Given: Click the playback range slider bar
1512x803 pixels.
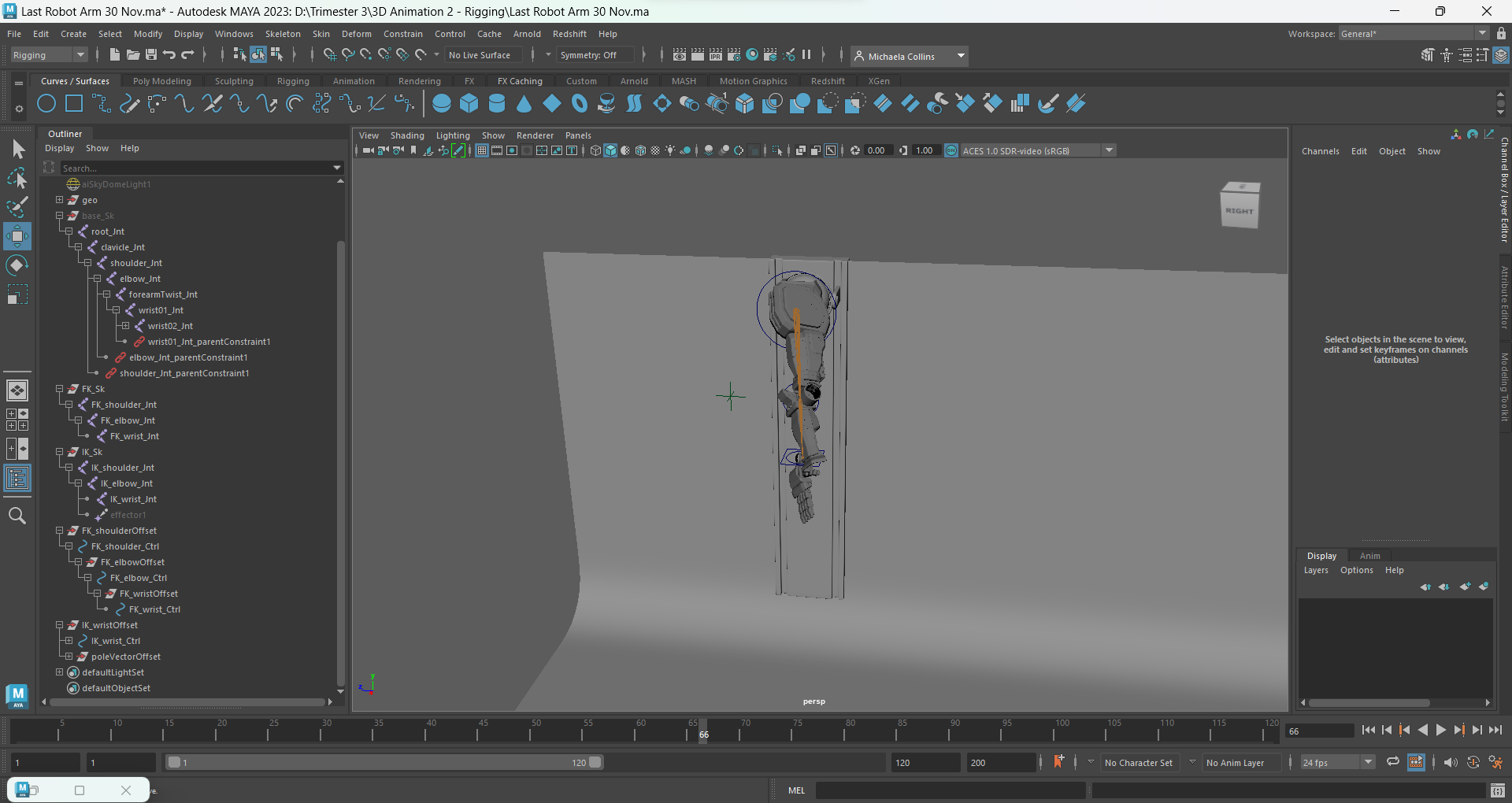Looking at the screenshot, I should point(385,762).
